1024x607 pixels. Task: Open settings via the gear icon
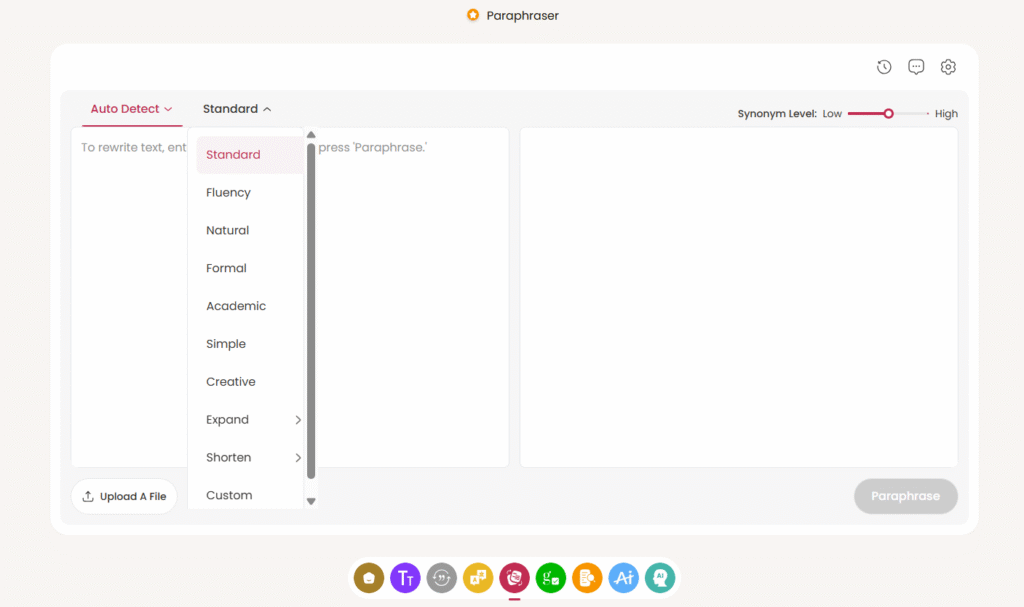tap(948, 67)
